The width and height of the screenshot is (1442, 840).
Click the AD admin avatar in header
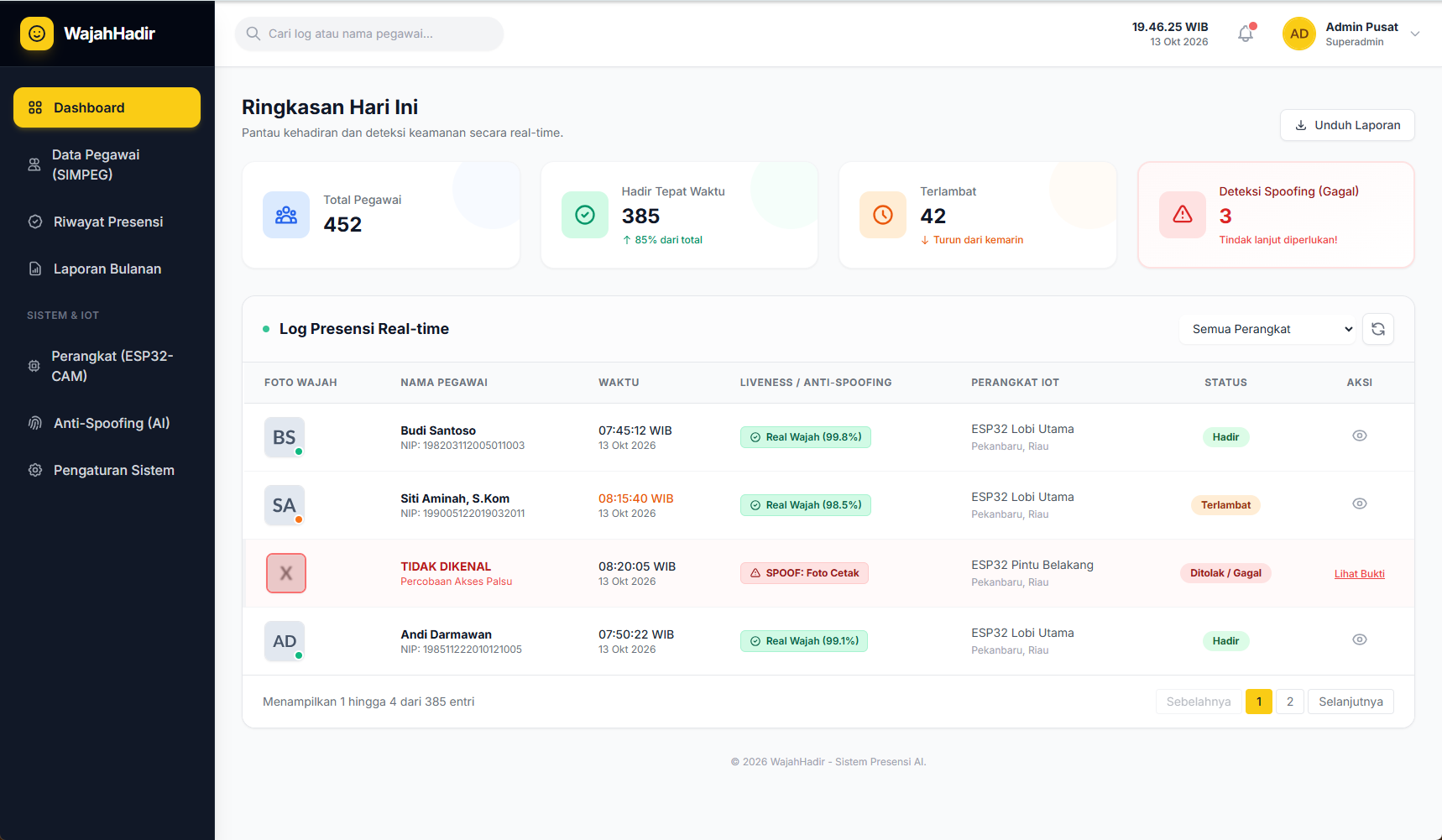[x=1299, y=34]
